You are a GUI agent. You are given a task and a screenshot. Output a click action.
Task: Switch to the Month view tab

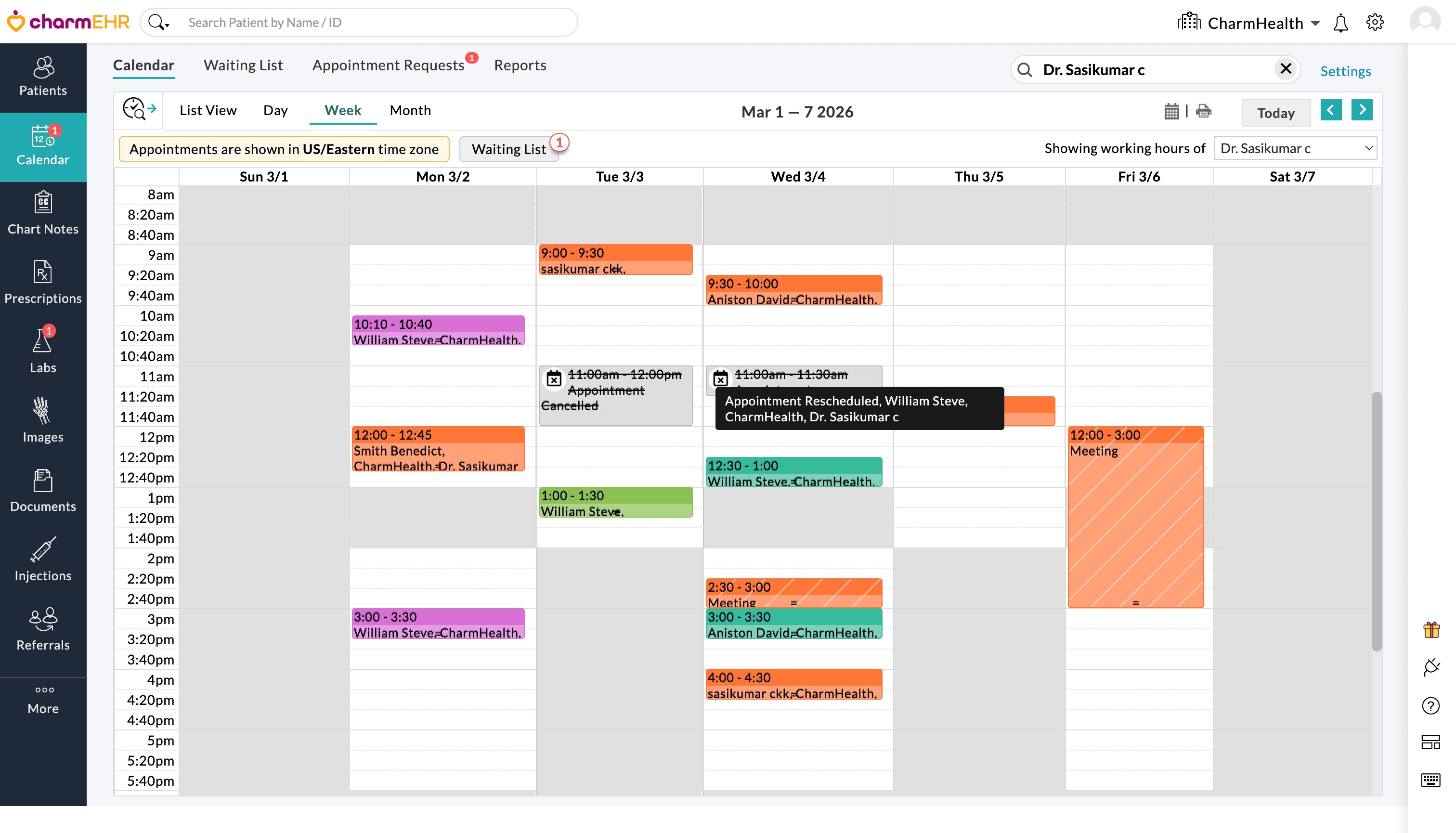[410, 110]
